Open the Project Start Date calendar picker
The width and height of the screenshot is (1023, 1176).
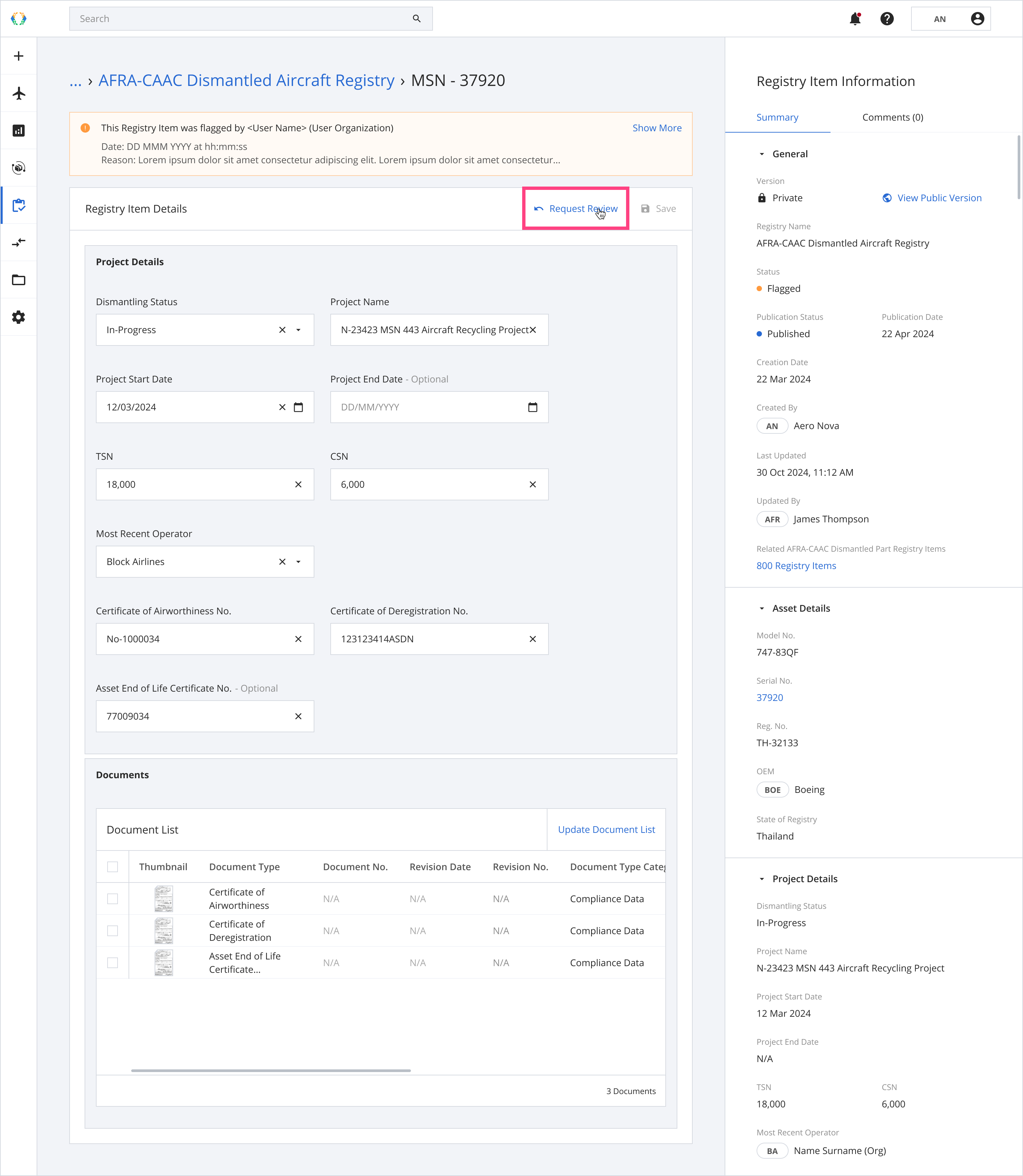[298, 407]
